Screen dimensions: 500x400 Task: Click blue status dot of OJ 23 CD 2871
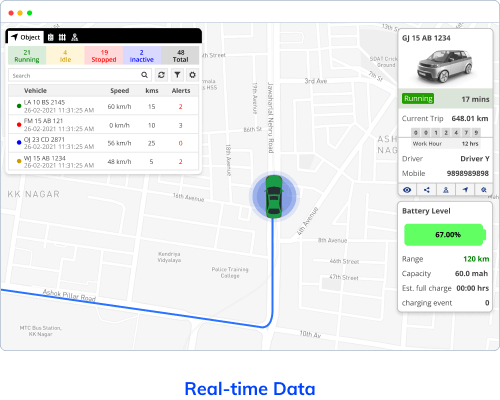19,143
